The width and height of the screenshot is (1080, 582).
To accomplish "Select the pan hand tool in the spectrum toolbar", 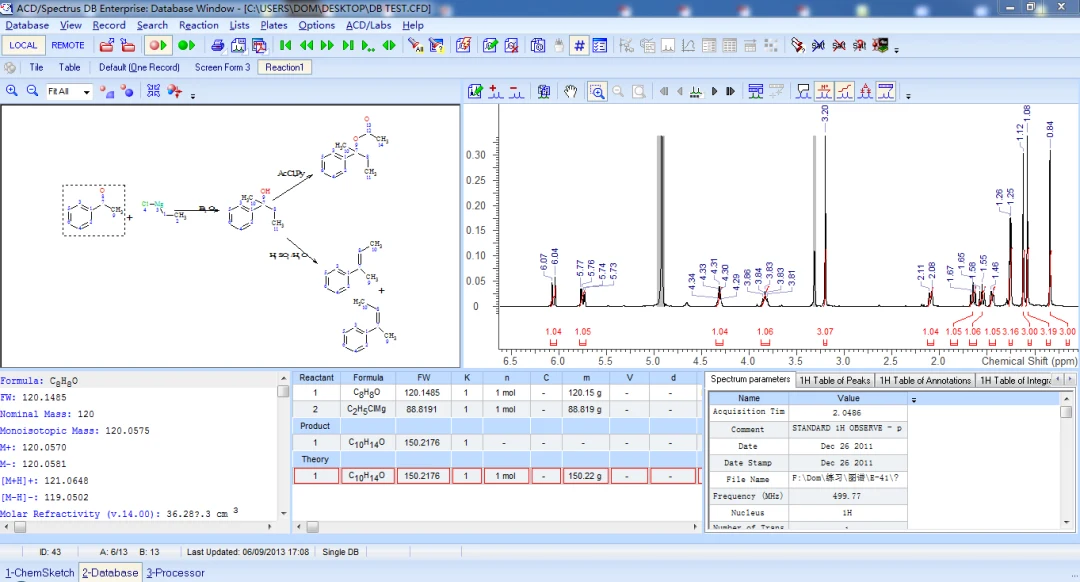I will point(570,92).
